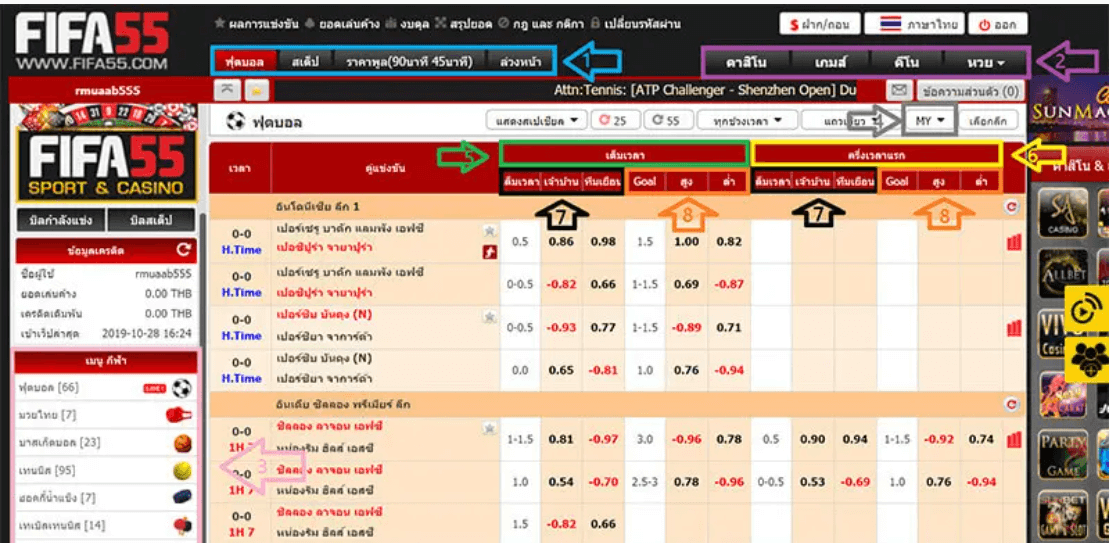Viewport: 1110px width, 543px height.
Task: Refresh the อินเดีย ชิลลอง พรีเมียร์ ลีก league
Action: (x=1012, y=405)
